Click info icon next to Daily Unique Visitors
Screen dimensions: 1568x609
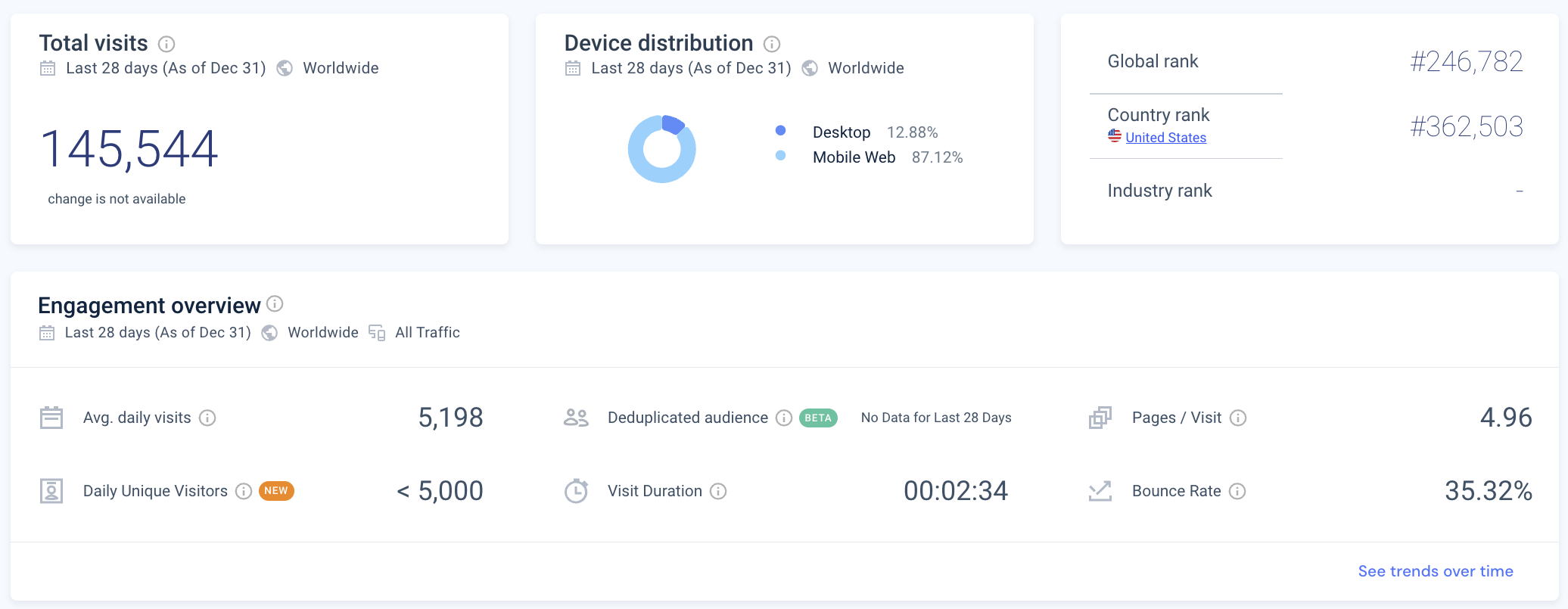pyautogui.click(x=244, y=491)
